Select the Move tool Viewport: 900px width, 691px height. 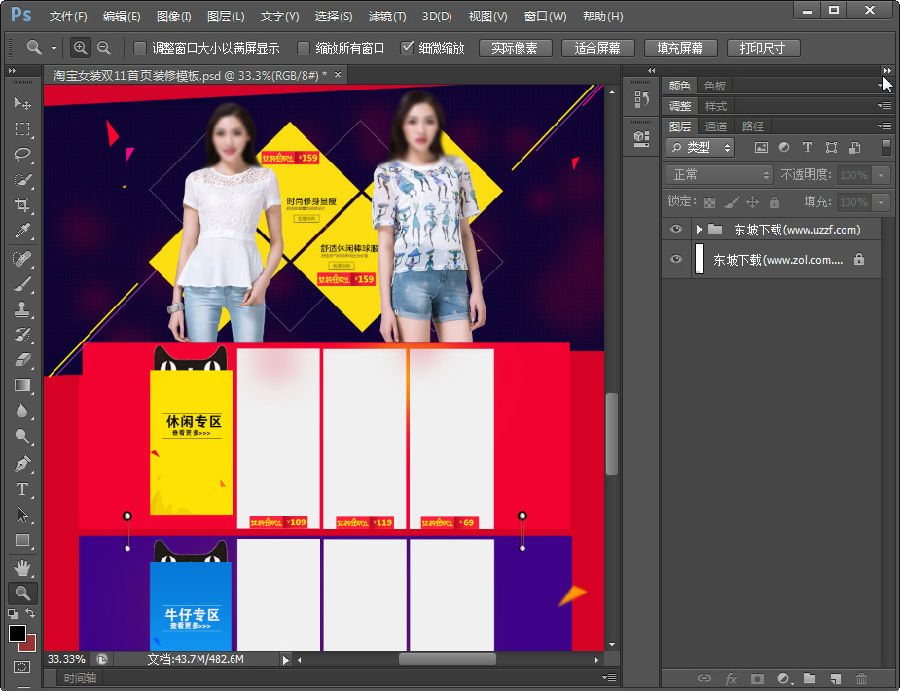click(x=22, y=104)
